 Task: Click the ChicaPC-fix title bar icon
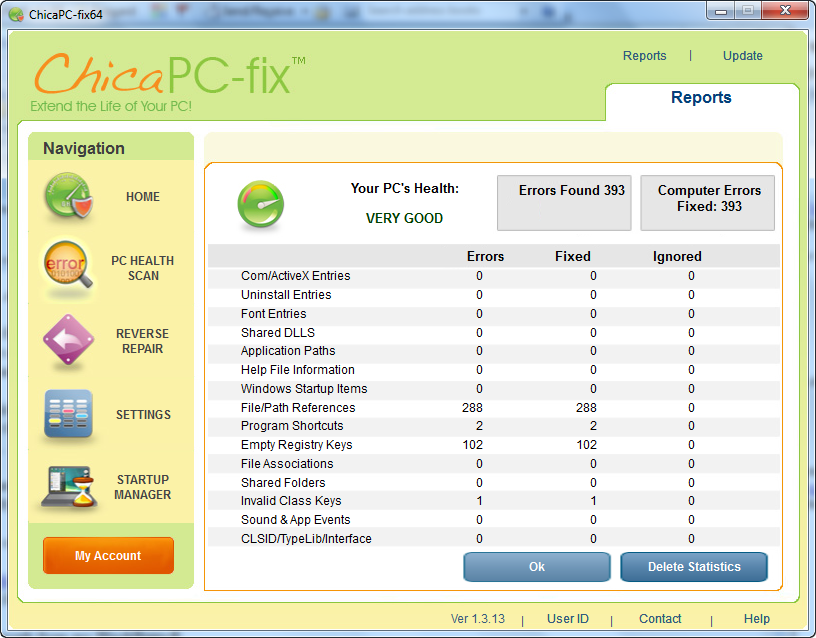(x=15, y=14)
